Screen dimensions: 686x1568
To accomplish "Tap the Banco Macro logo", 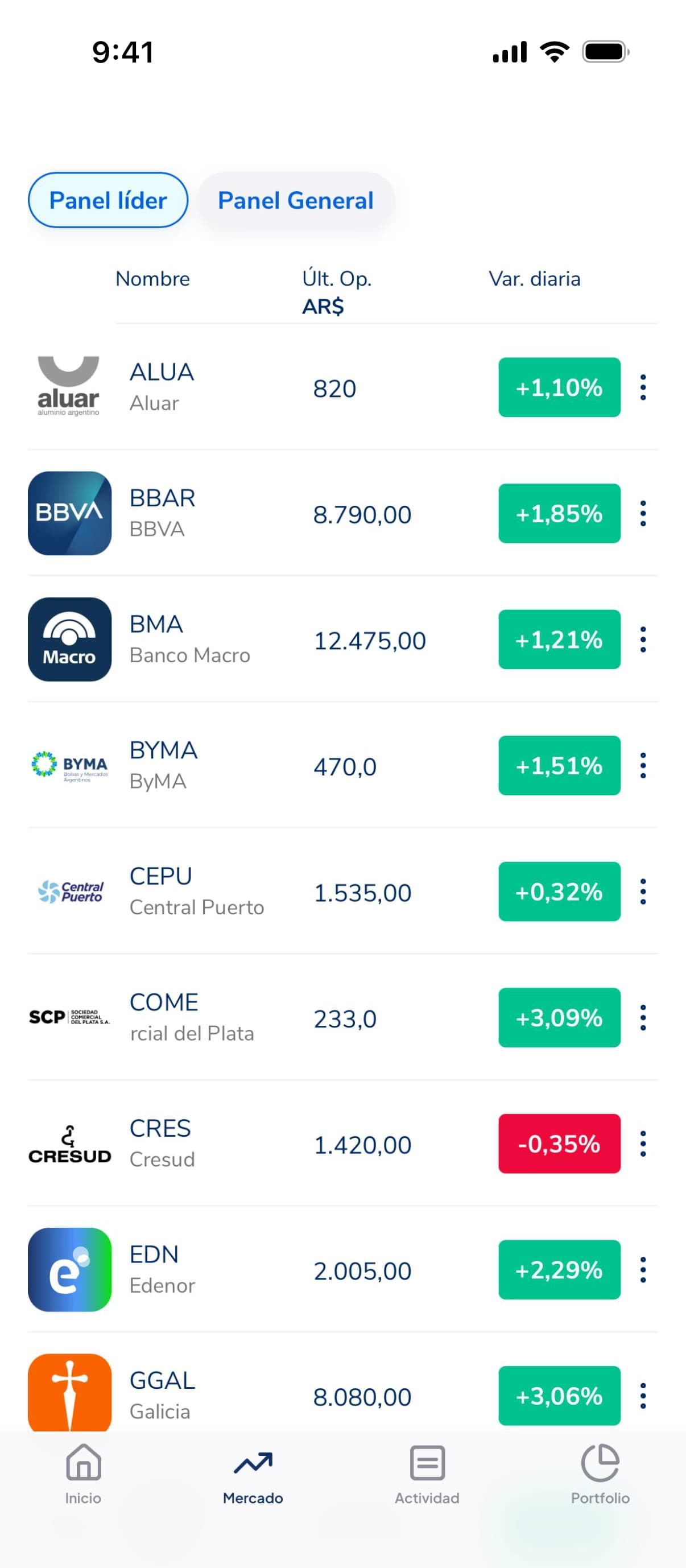I will click(x=69, y=639).
